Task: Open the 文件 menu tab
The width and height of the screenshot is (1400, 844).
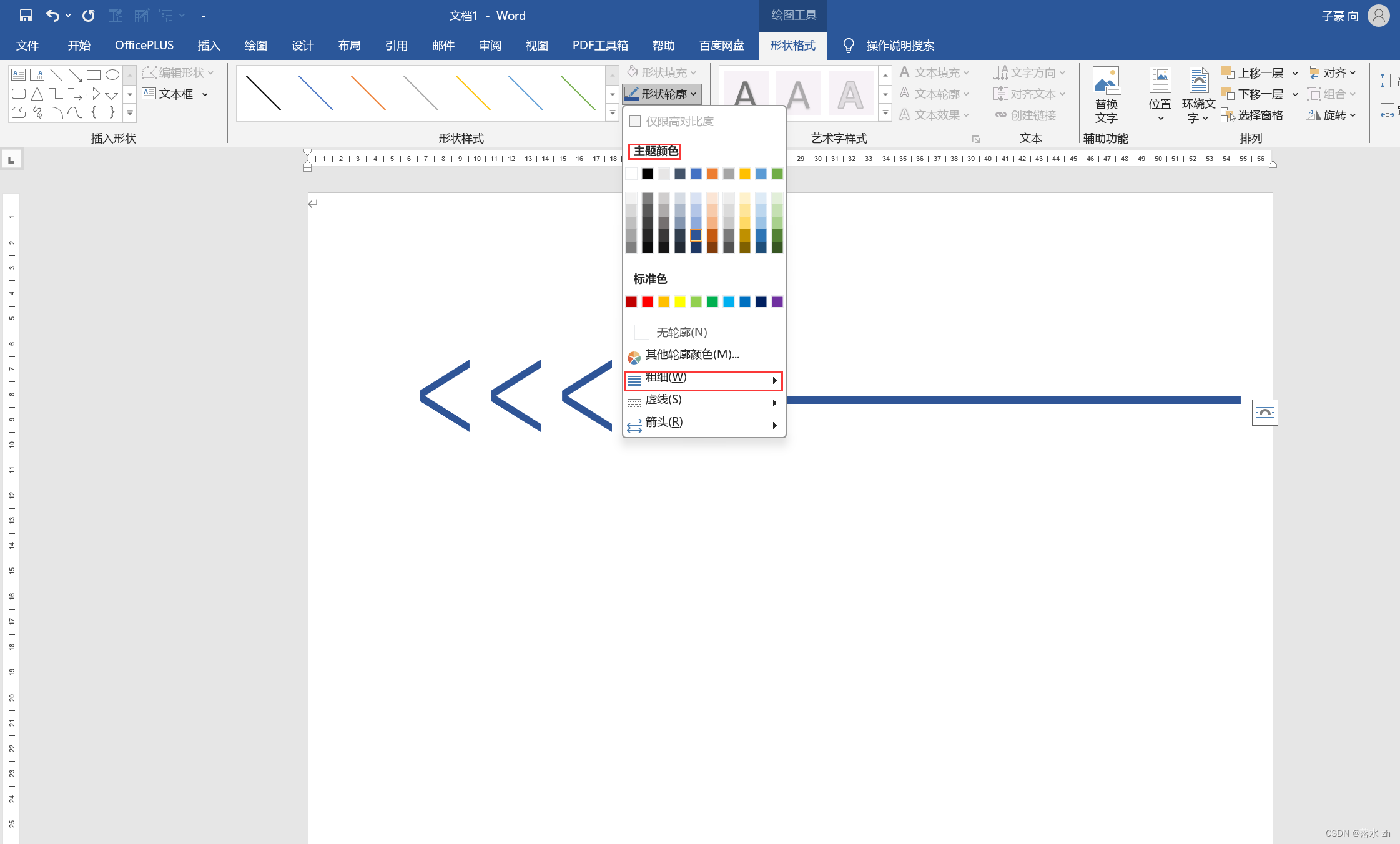Action: click(x=27, y=46)
